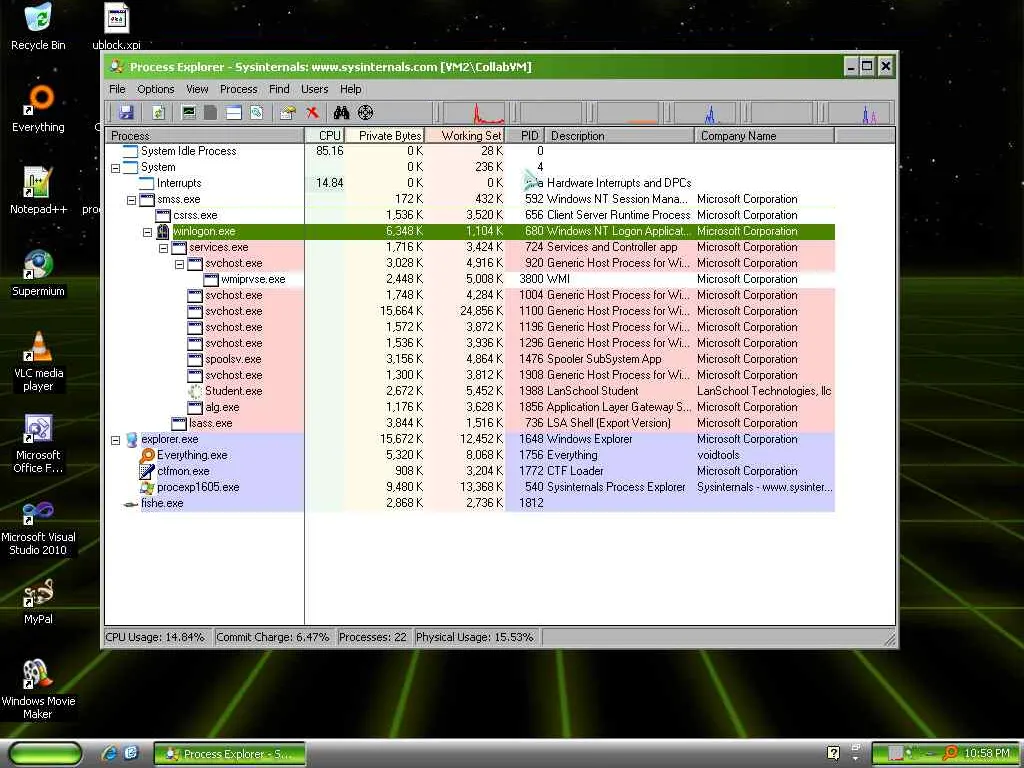This screenshot has height=768, width=1024.
Task: Sort by Private Bytes column header
Action: (x=384, y=136)
